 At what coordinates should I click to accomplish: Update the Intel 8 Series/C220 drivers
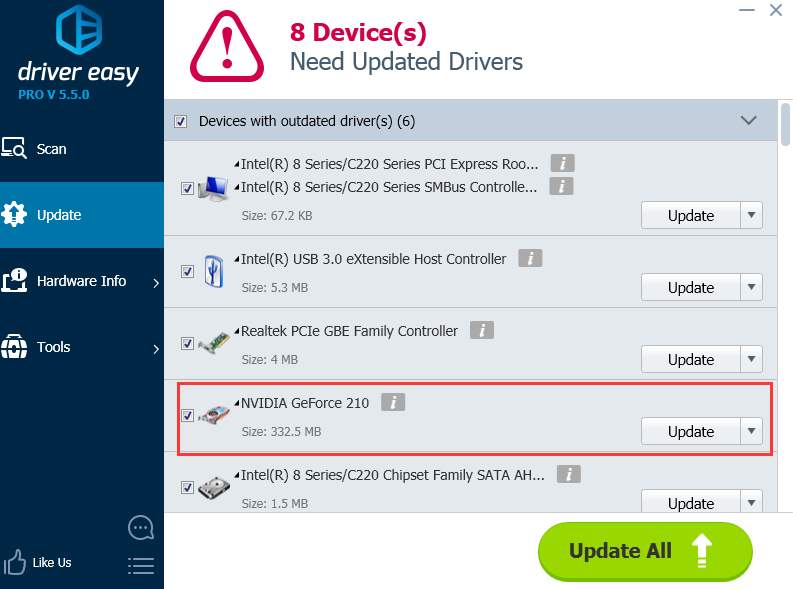tap(691, 215)
